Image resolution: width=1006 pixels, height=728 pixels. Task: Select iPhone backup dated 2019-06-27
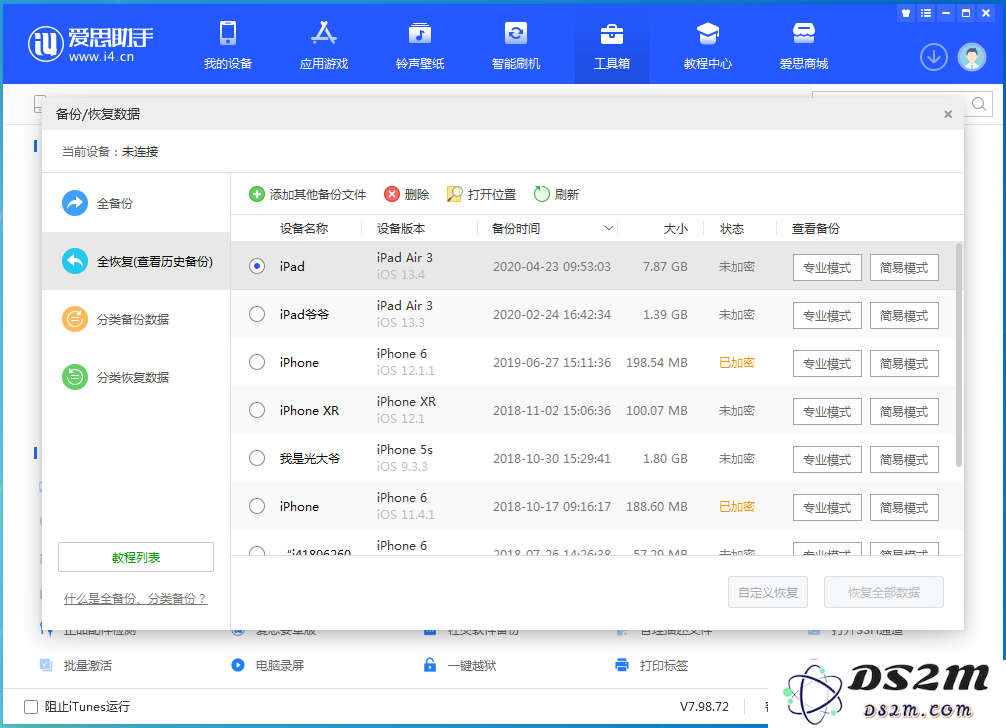(257, 362)
